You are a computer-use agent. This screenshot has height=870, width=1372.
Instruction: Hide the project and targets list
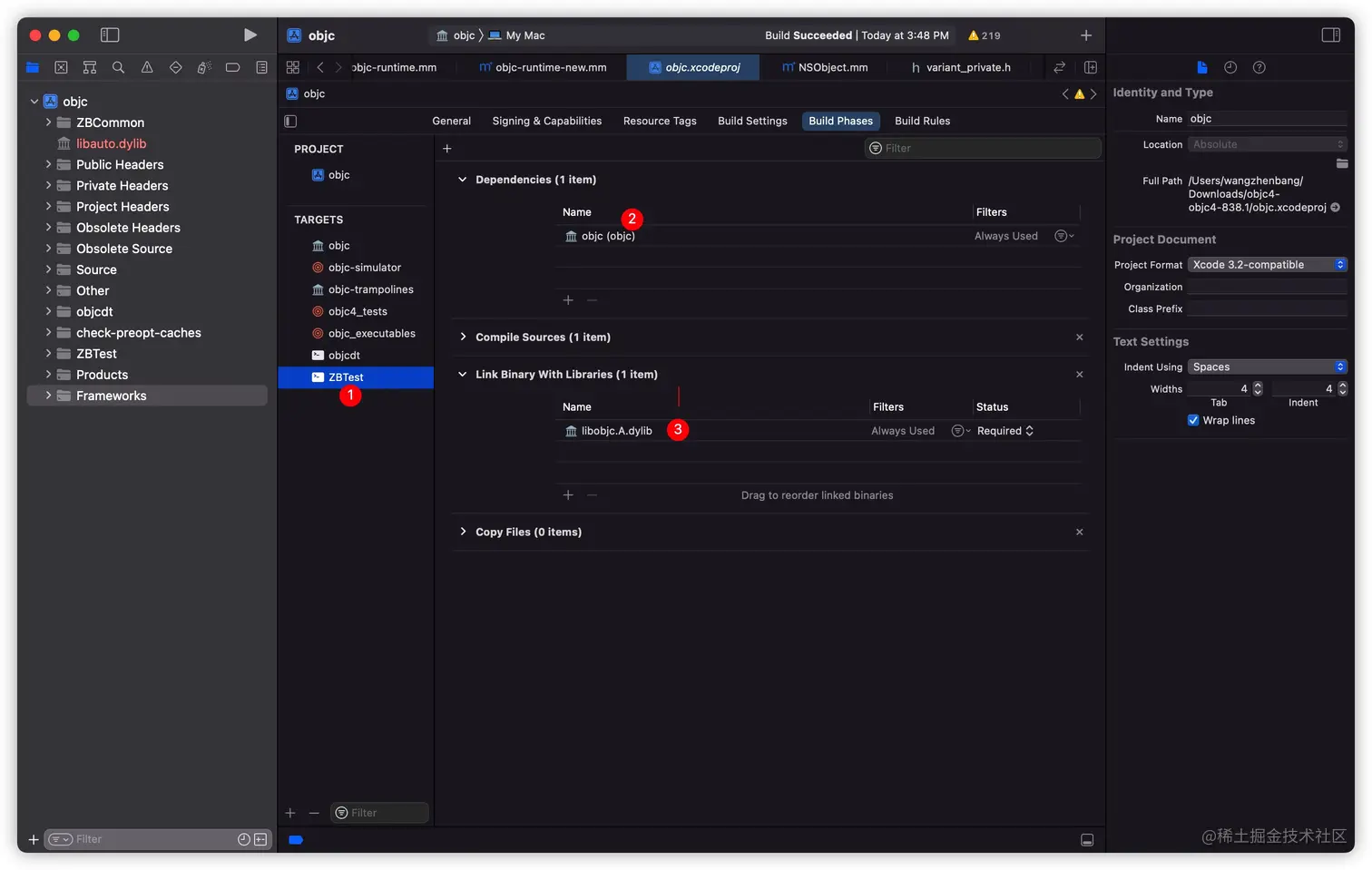pos(290,121)
